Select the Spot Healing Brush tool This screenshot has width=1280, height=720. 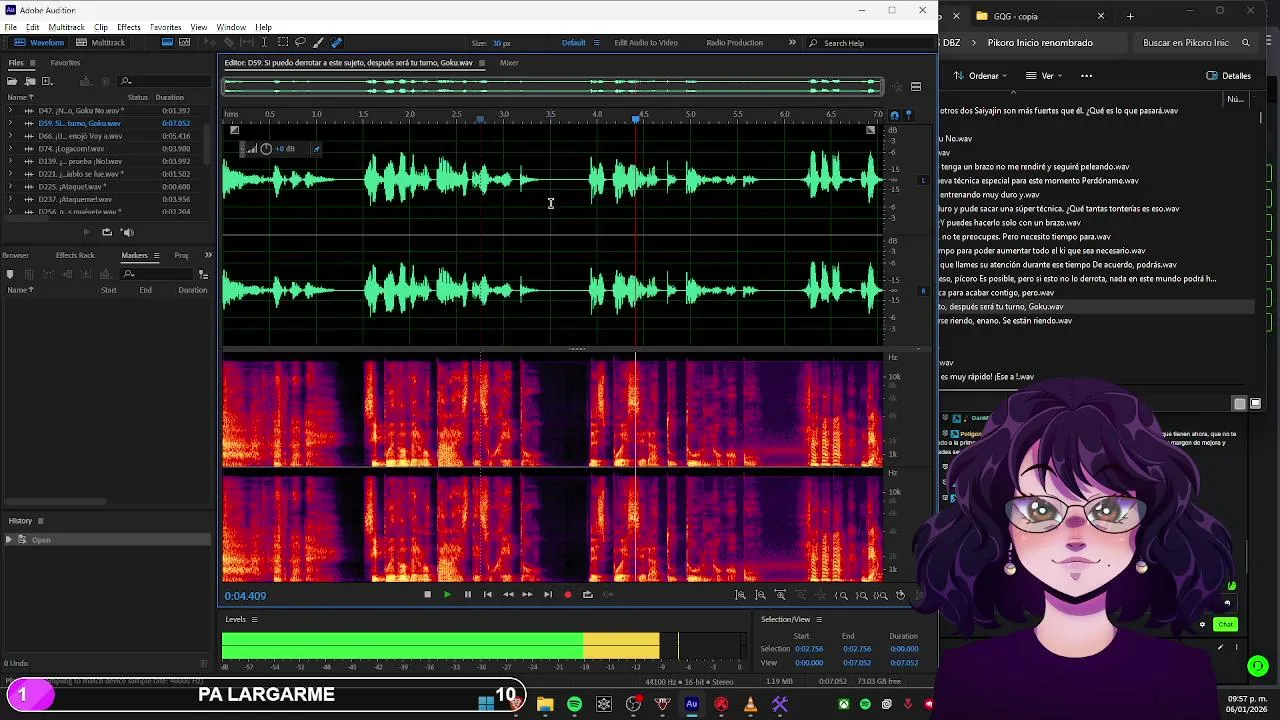336,43
